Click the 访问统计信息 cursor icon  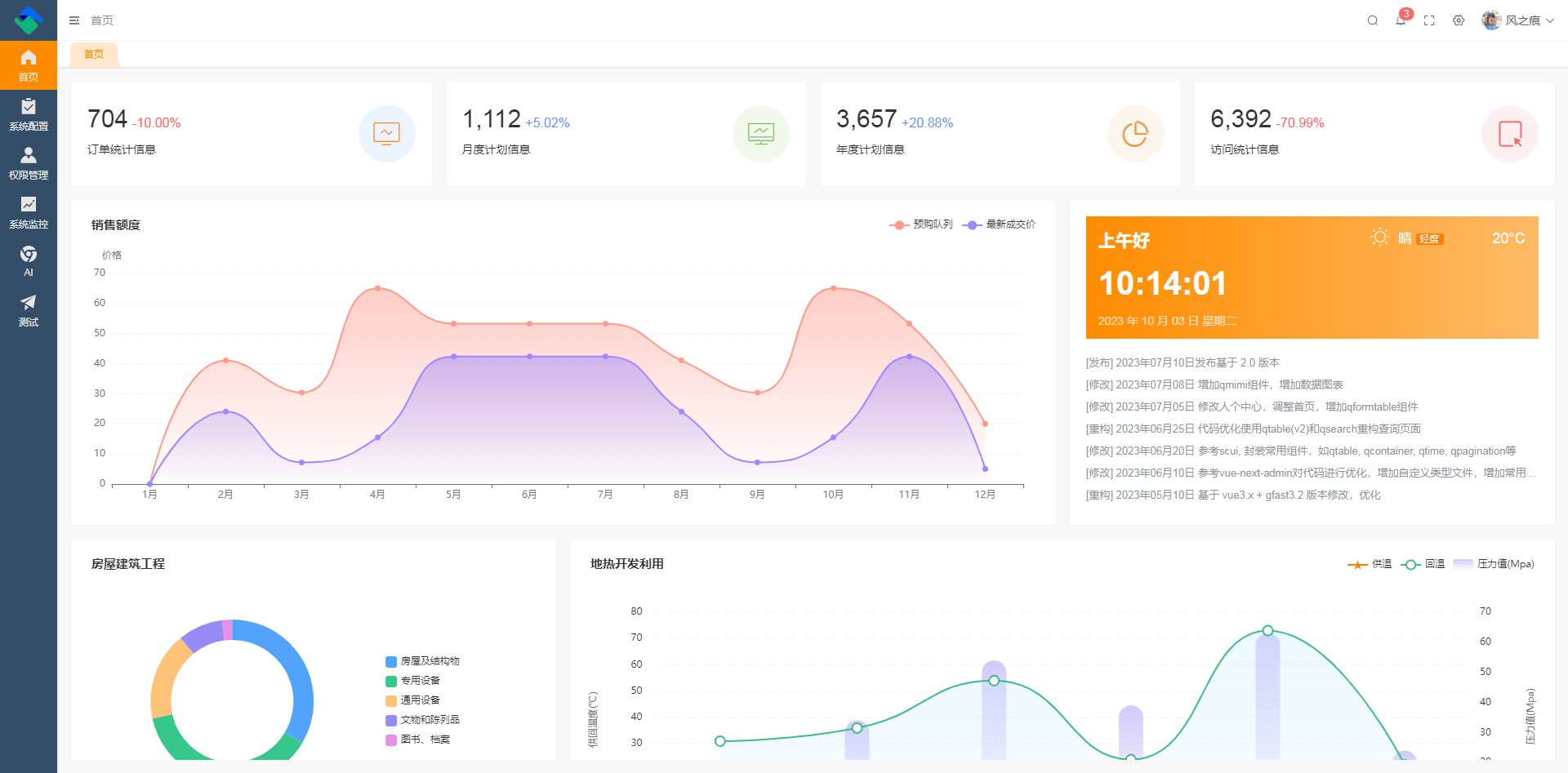pos(1510,134)
